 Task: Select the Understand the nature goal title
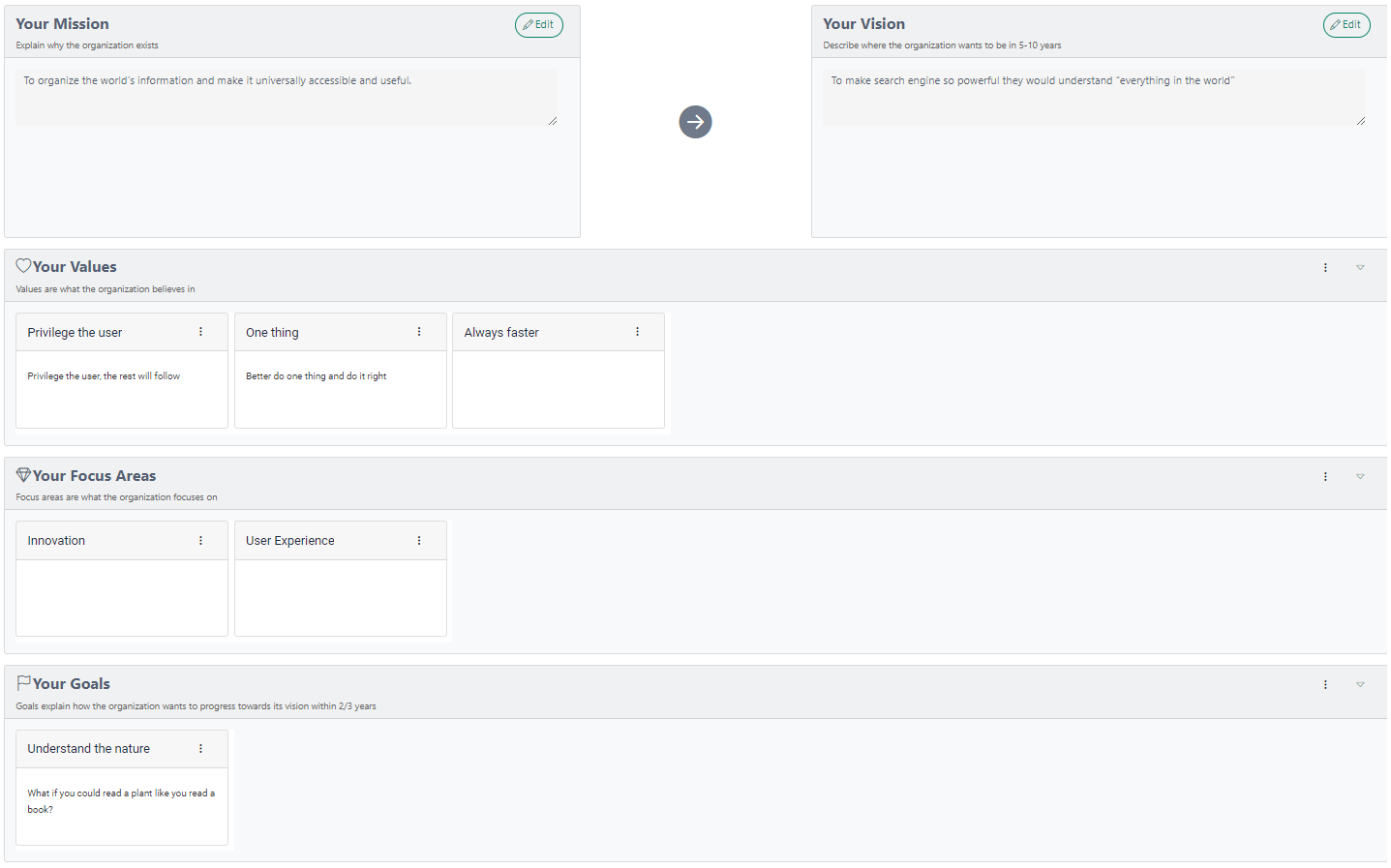(x=88, y=749)
